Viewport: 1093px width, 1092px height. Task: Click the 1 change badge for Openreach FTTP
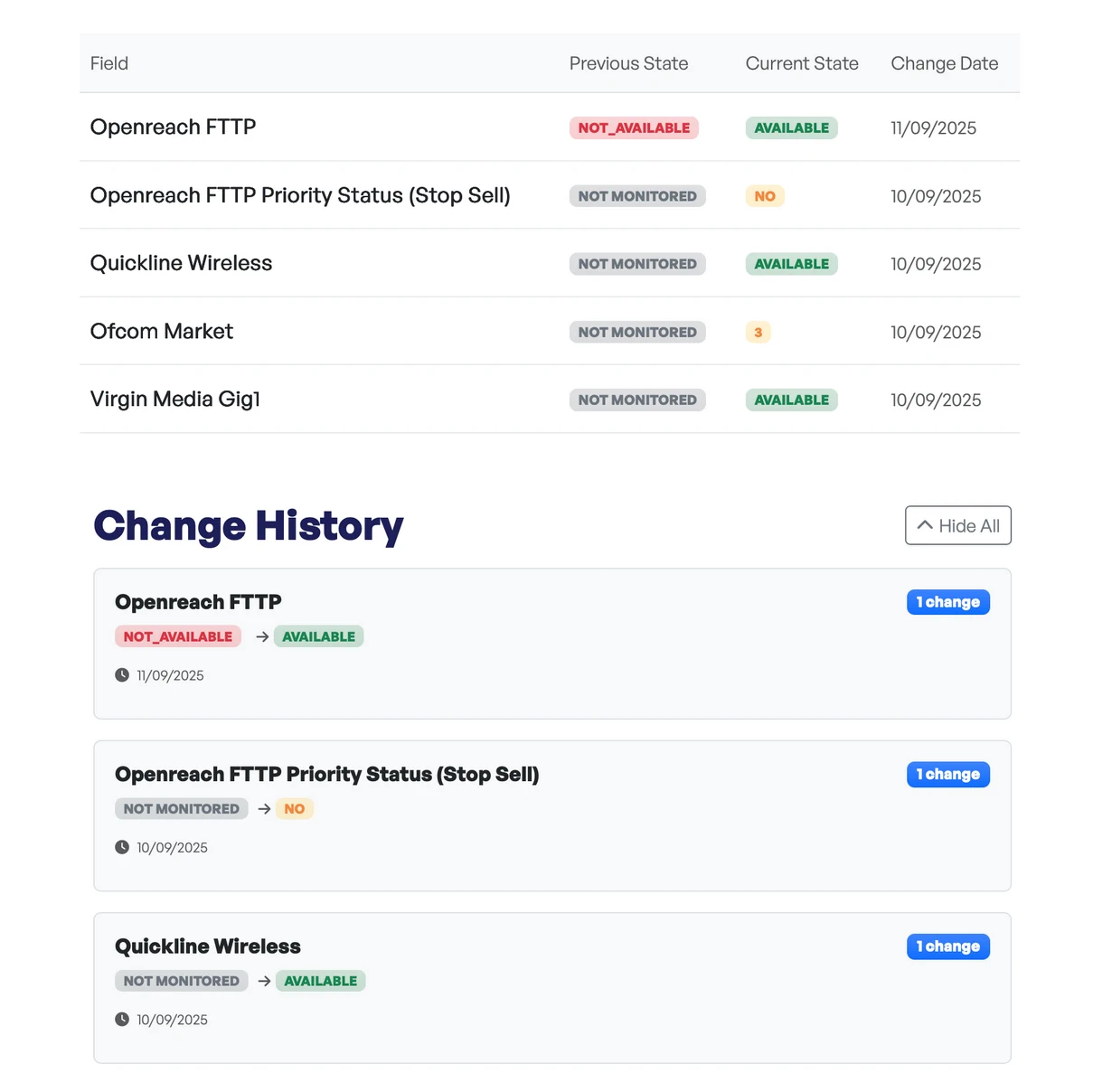point(947,602)
